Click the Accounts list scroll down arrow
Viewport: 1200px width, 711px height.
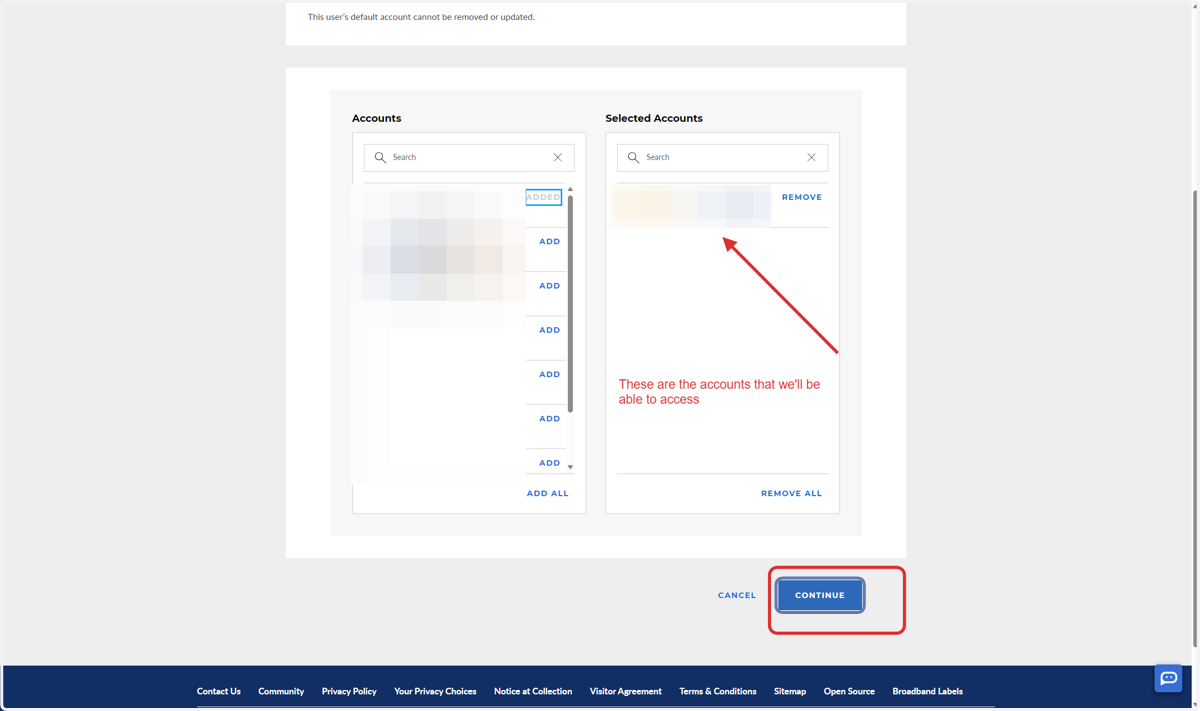(x=570, y=467)
